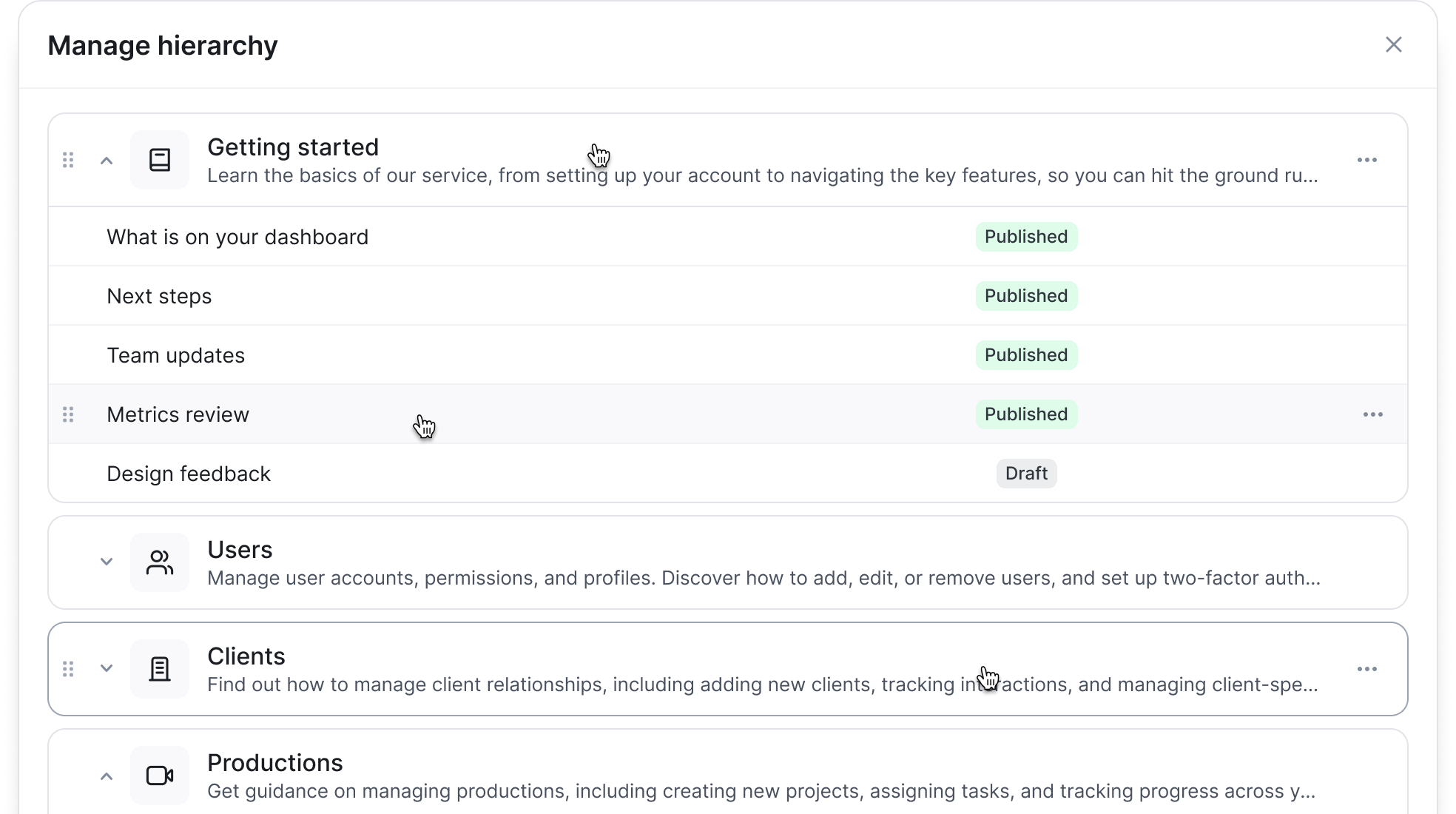Image resolution: width=1456 pixels, height=814 pixels.
Task: Expand the Clients section chevron
Action: (107, 668)
